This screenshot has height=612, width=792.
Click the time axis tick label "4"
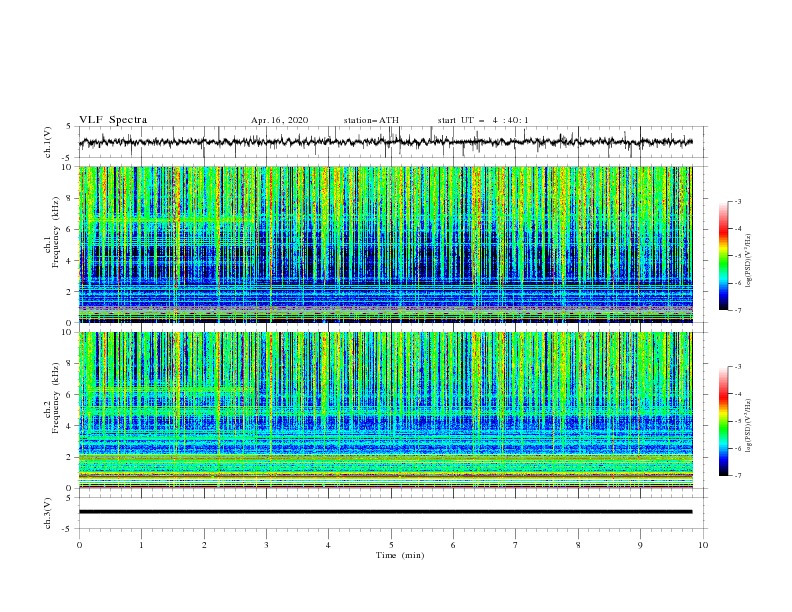coord(328,545)
